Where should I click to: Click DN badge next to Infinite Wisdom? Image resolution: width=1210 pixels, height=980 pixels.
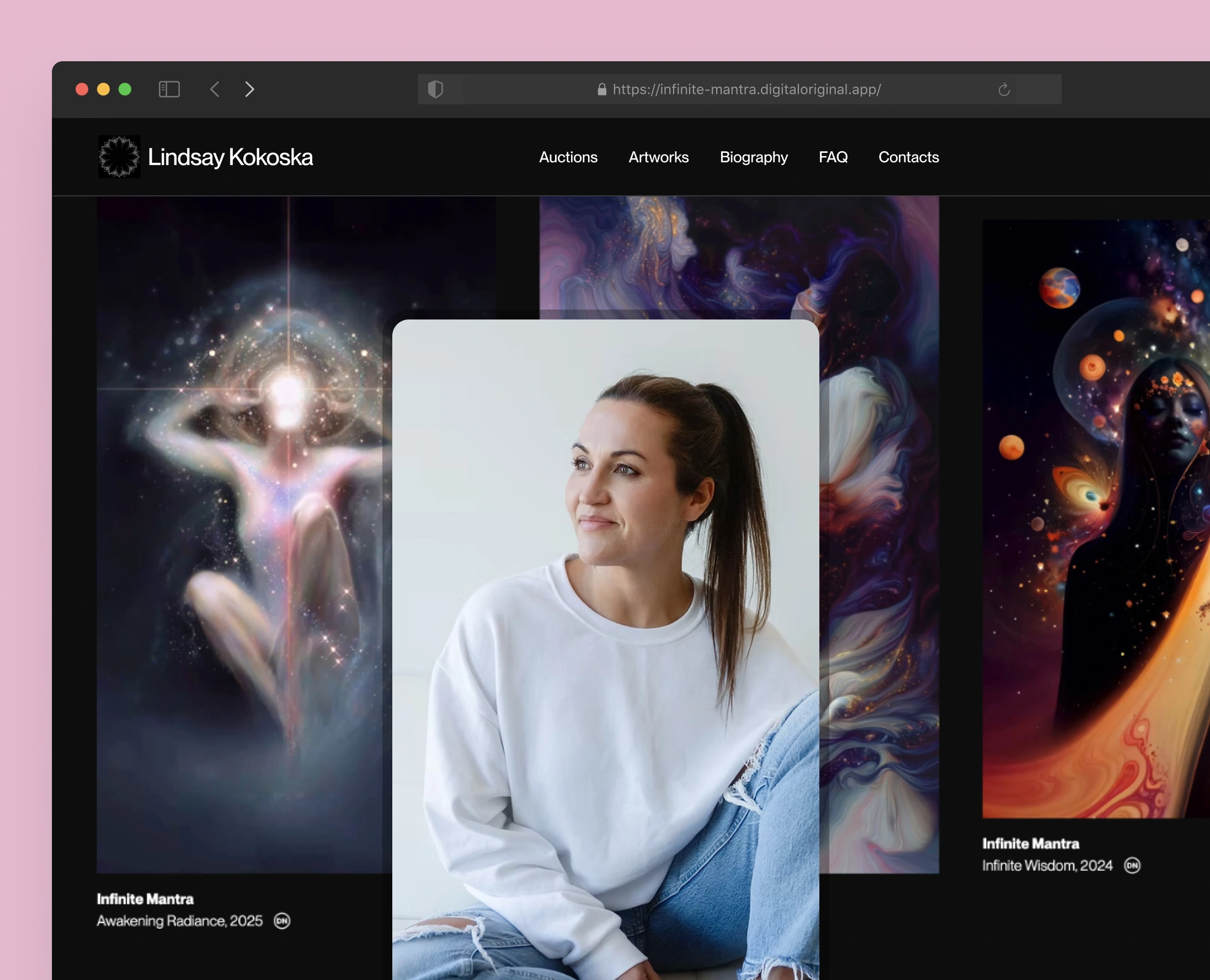1132,865
